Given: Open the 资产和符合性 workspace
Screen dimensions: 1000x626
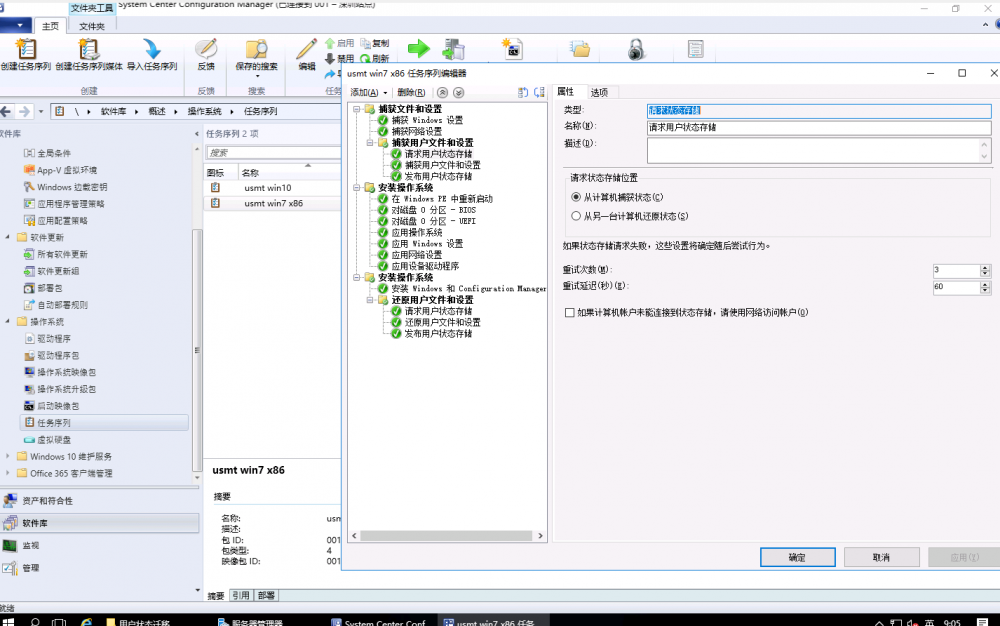Looking at the screenshot, I should tap(99, 500).
